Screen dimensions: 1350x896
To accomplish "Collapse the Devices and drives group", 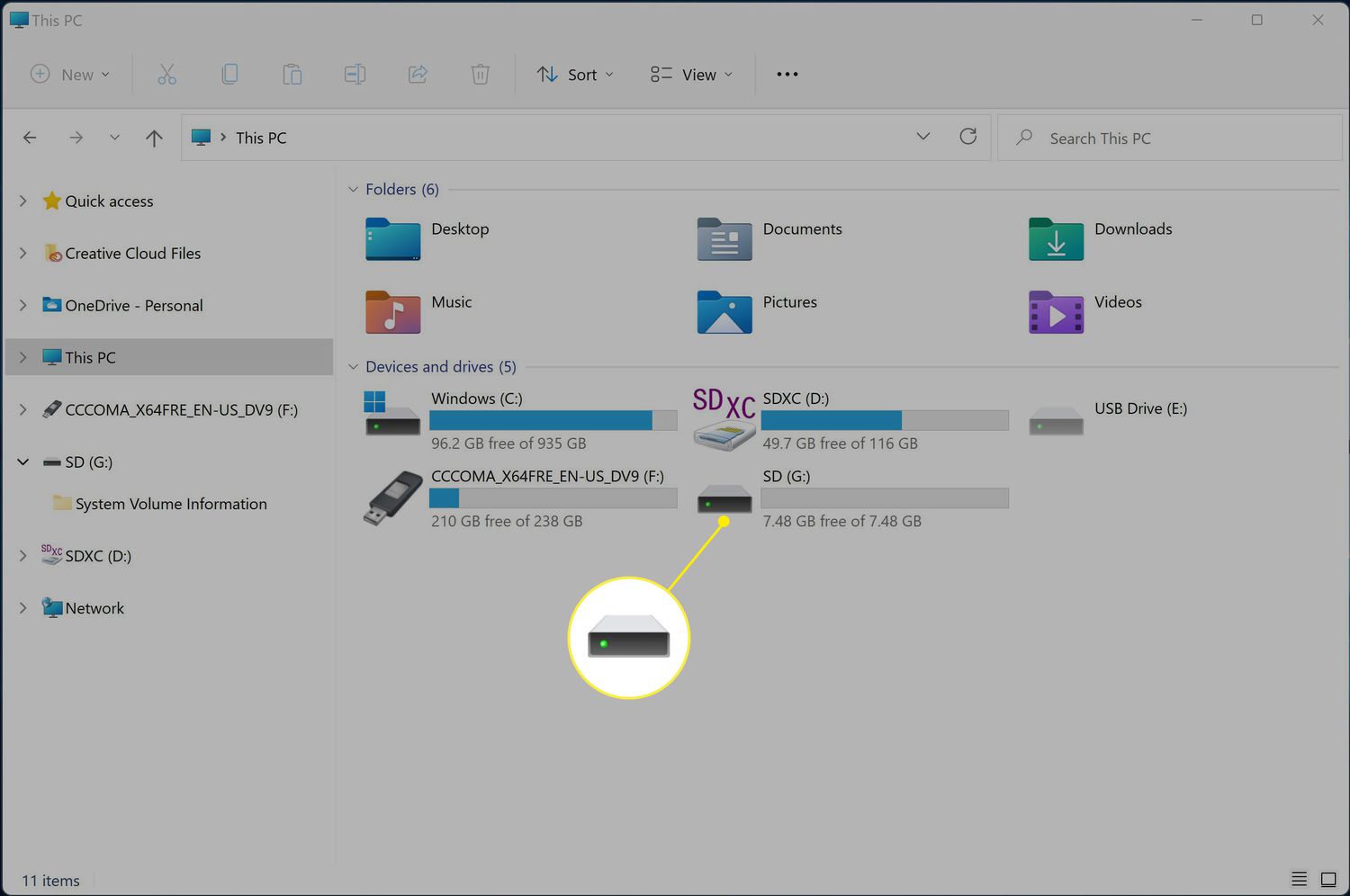I will click(353, 367).
